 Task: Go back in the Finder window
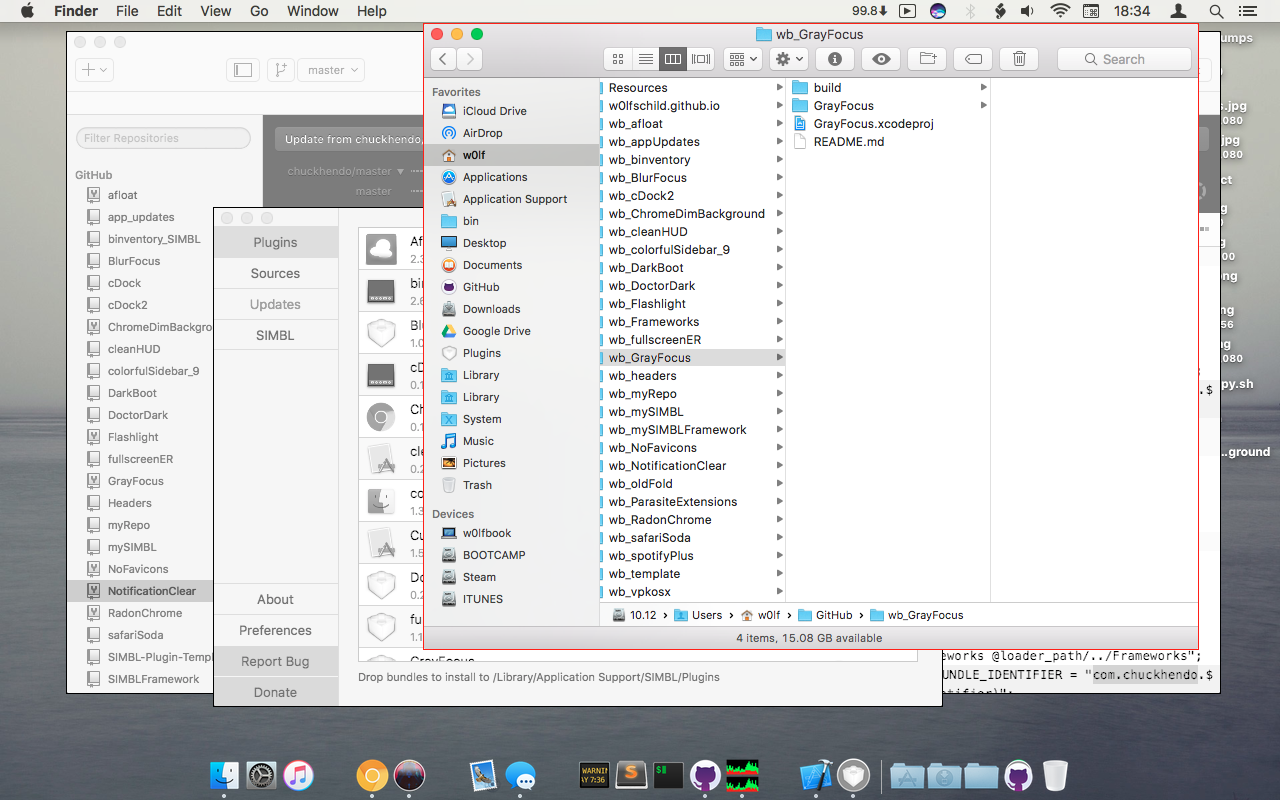444,59
